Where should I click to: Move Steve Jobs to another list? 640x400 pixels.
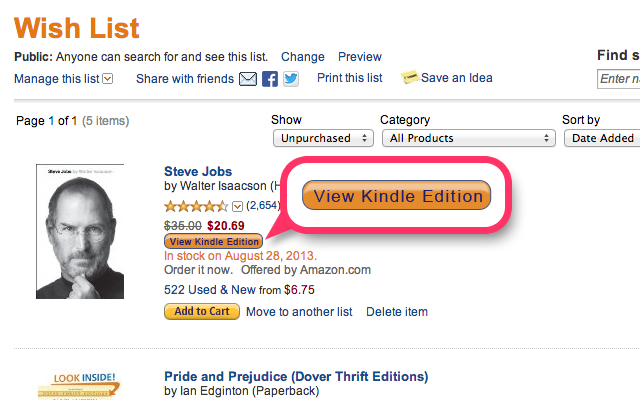(299, 312)
